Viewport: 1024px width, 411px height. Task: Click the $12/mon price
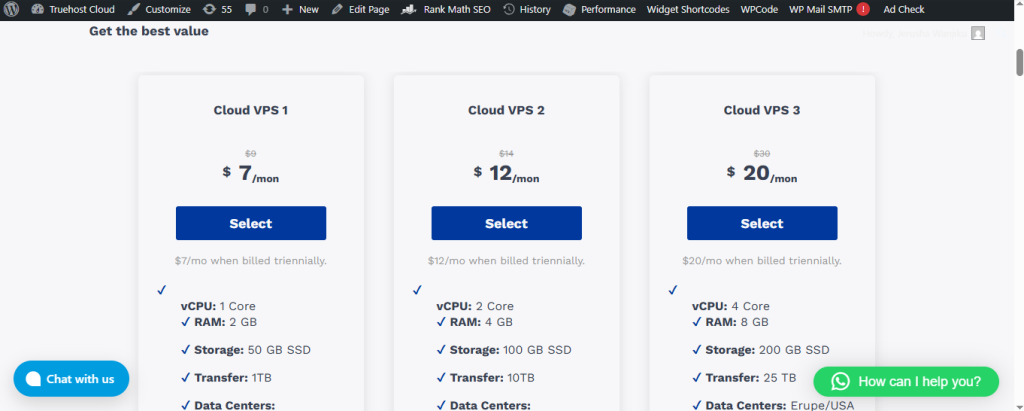pyautogui.click(x=506, y=173)
